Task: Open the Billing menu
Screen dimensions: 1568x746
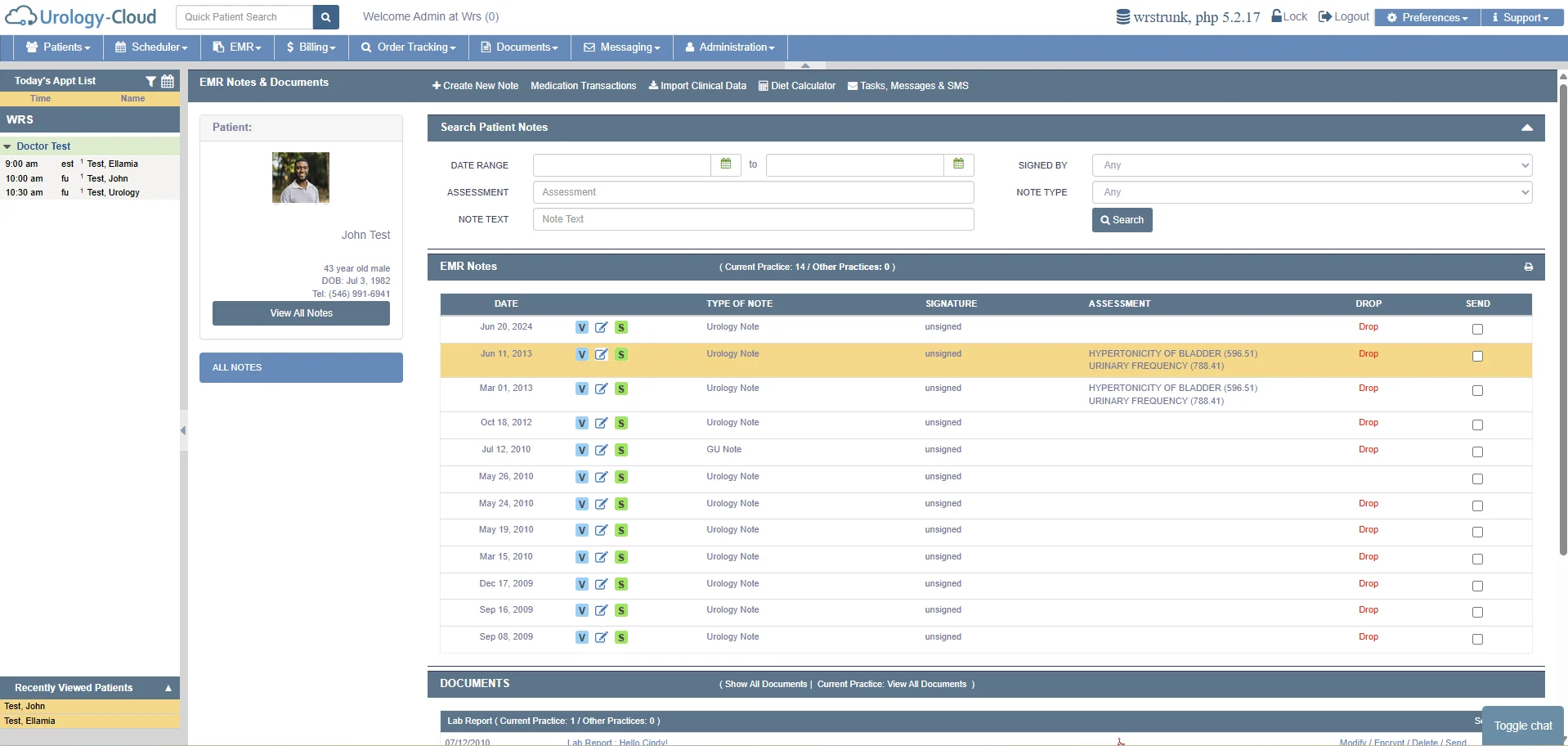Action: tap(311, 47)
